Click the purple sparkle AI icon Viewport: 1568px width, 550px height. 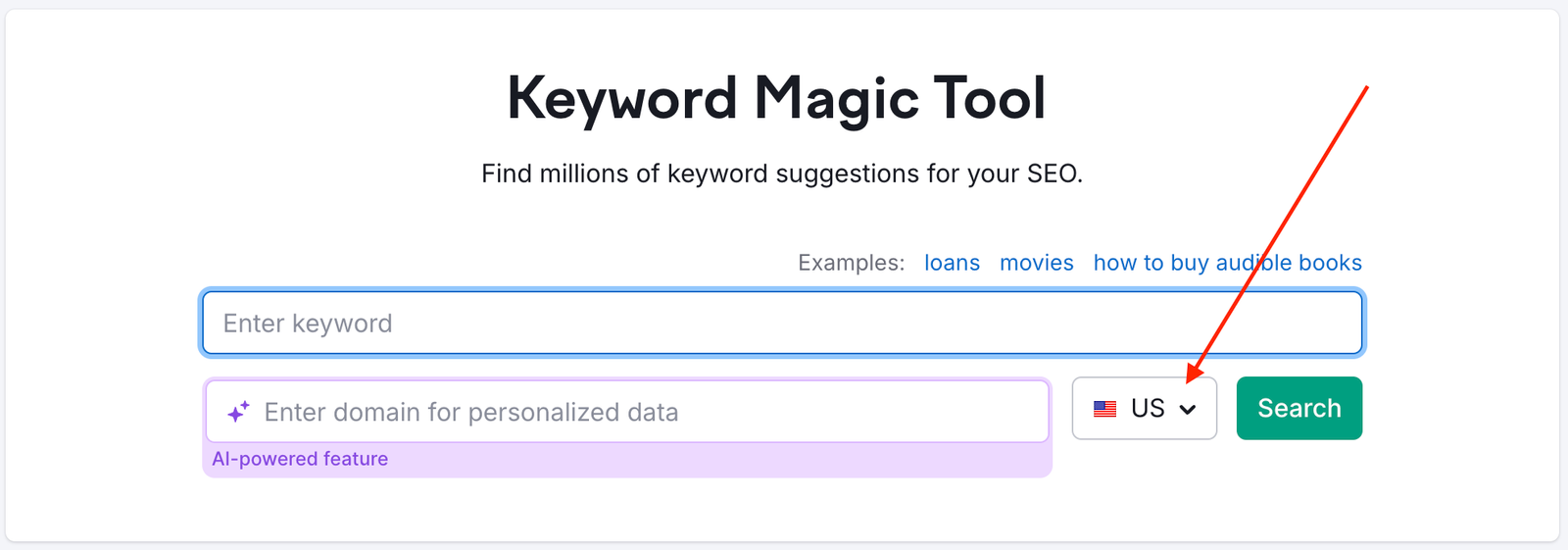pos(238,412)
